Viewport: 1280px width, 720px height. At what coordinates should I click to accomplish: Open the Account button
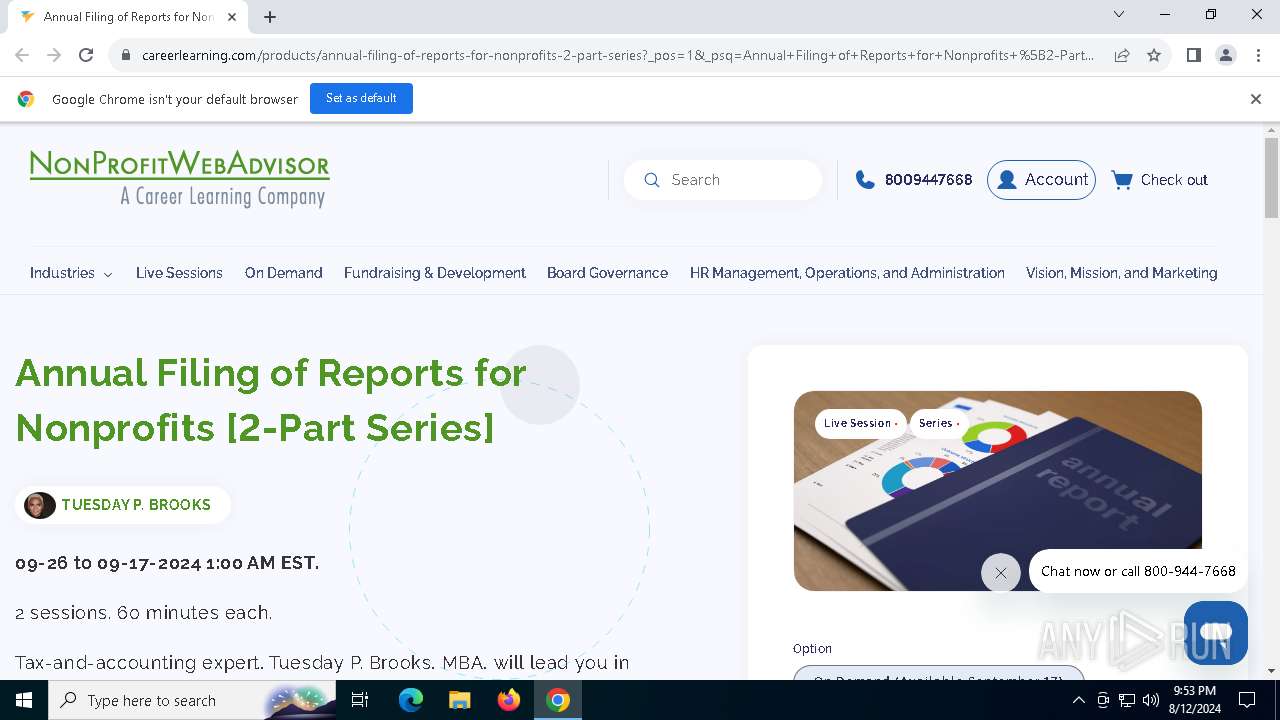[x=1041, y=180]
